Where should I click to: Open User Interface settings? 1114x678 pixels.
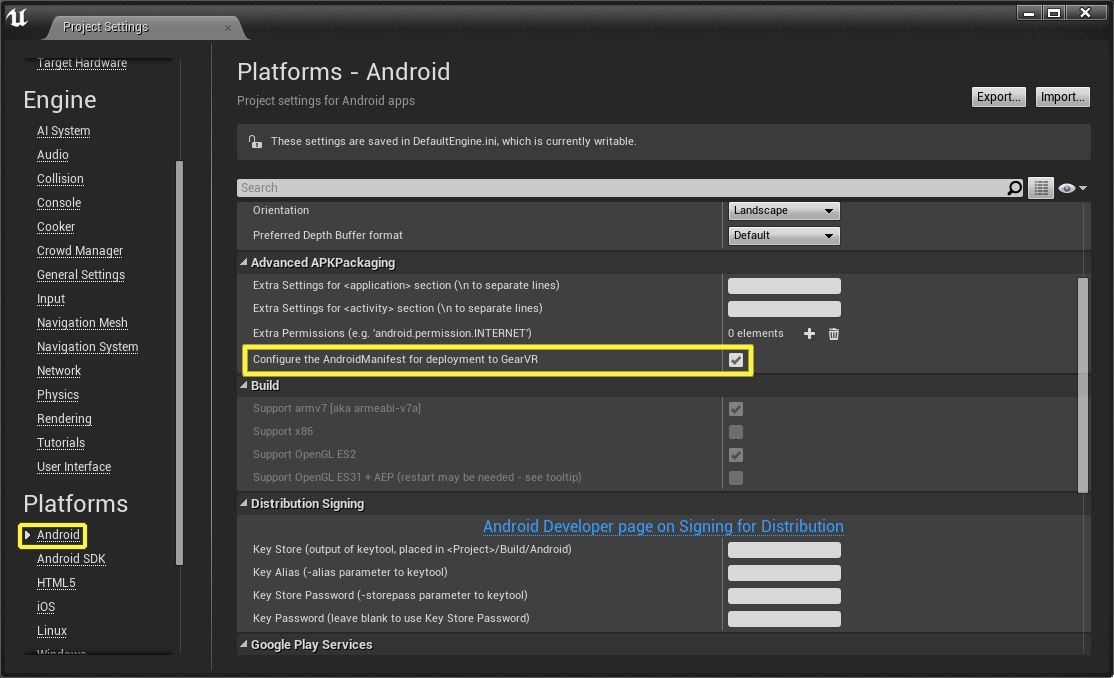(x=74, y=467)
